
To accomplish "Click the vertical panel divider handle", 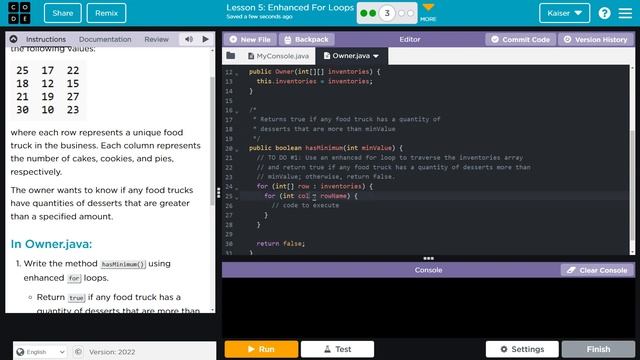I will [x=219, y=192].
